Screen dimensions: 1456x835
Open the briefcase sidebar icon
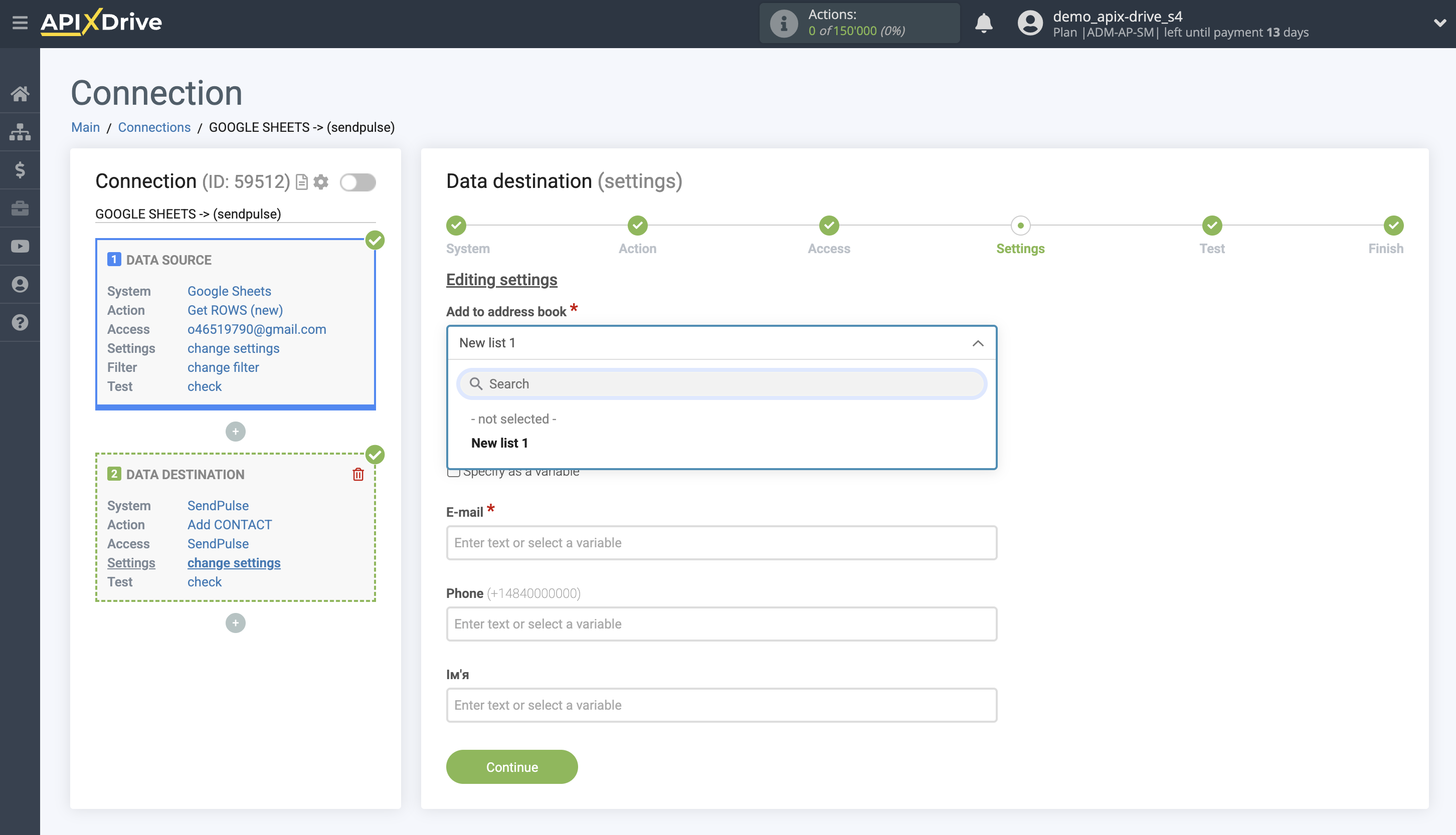coord(20,208)
